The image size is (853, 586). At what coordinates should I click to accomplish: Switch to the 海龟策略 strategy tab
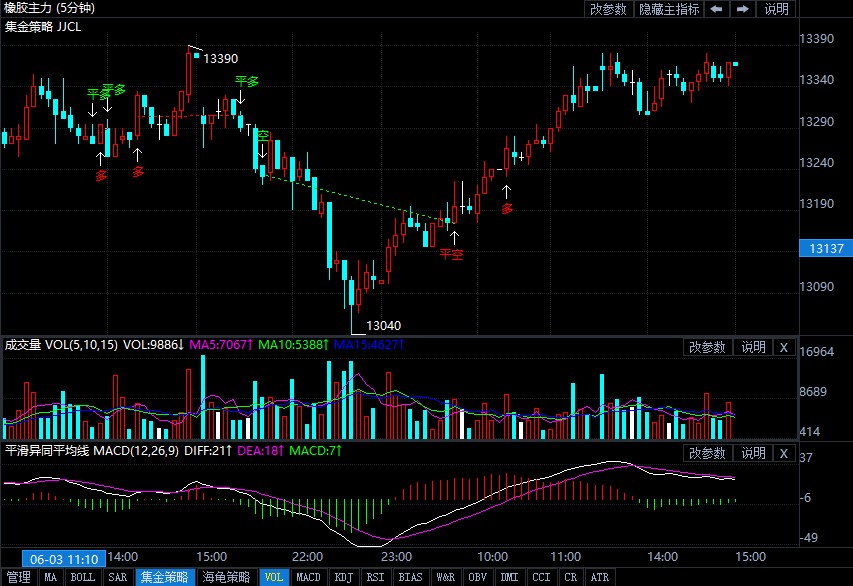(x=227, y=577)
